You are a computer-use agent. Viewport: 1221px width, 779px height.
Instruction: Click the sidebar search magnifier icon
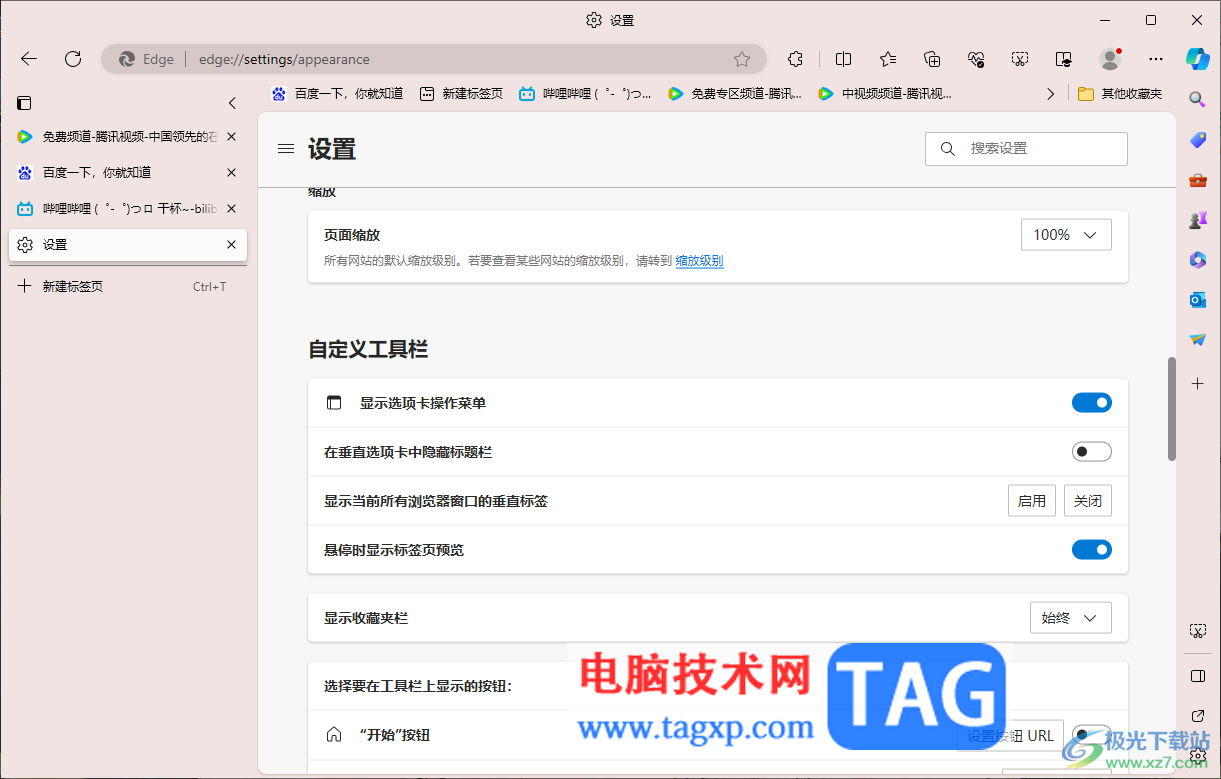[x=1197, y=99]
